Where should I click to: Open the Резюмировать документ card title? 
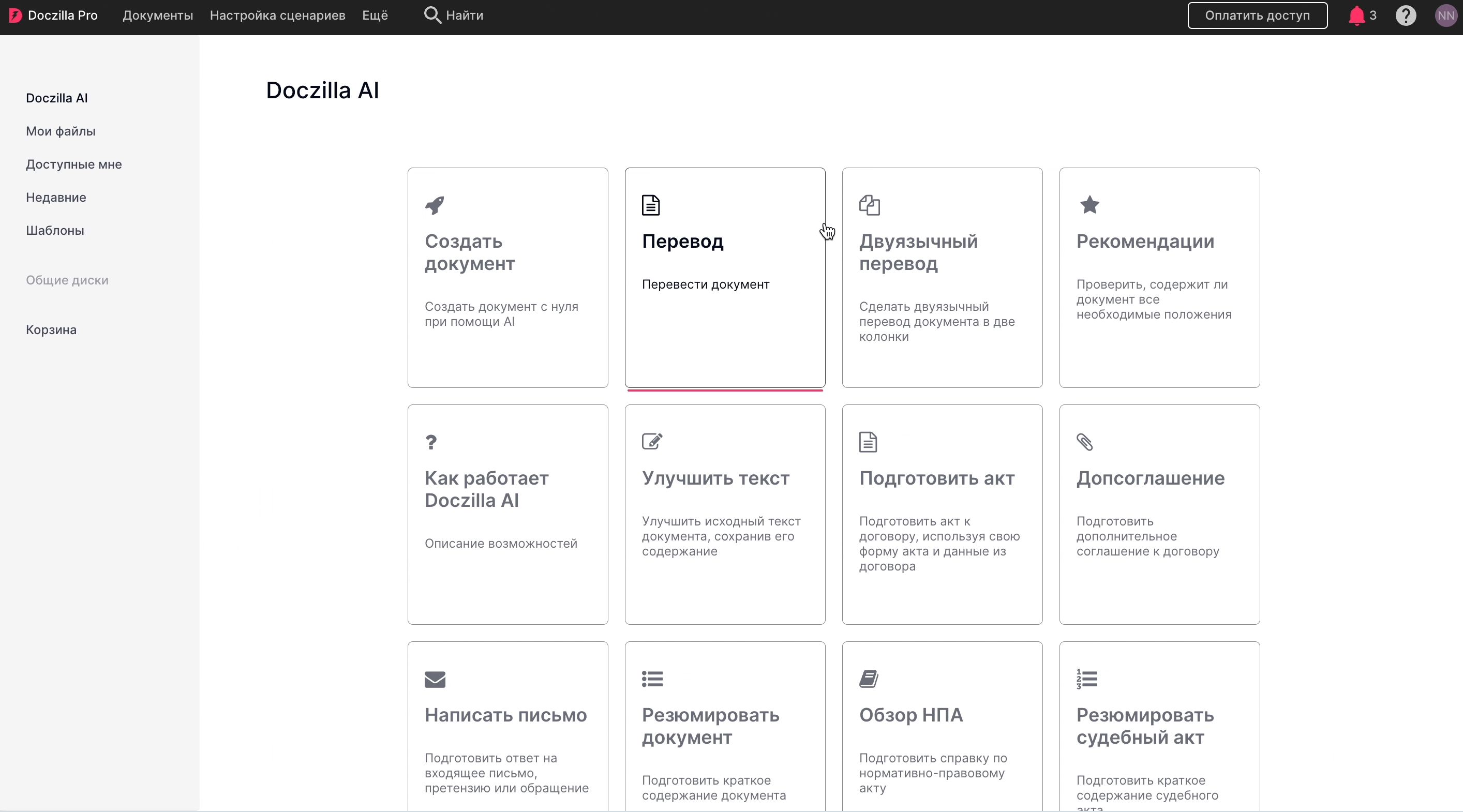pos(710,726)
